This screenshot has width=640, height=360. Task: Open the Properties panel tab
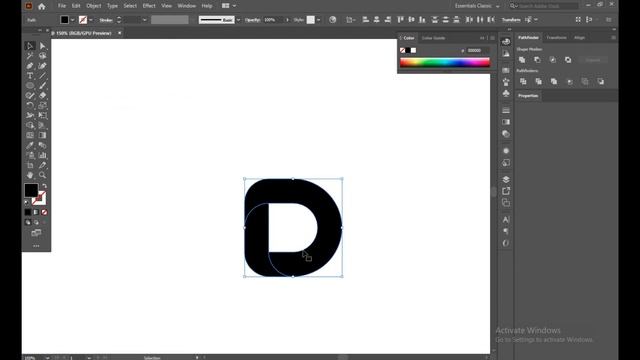(x=528, y=96)
